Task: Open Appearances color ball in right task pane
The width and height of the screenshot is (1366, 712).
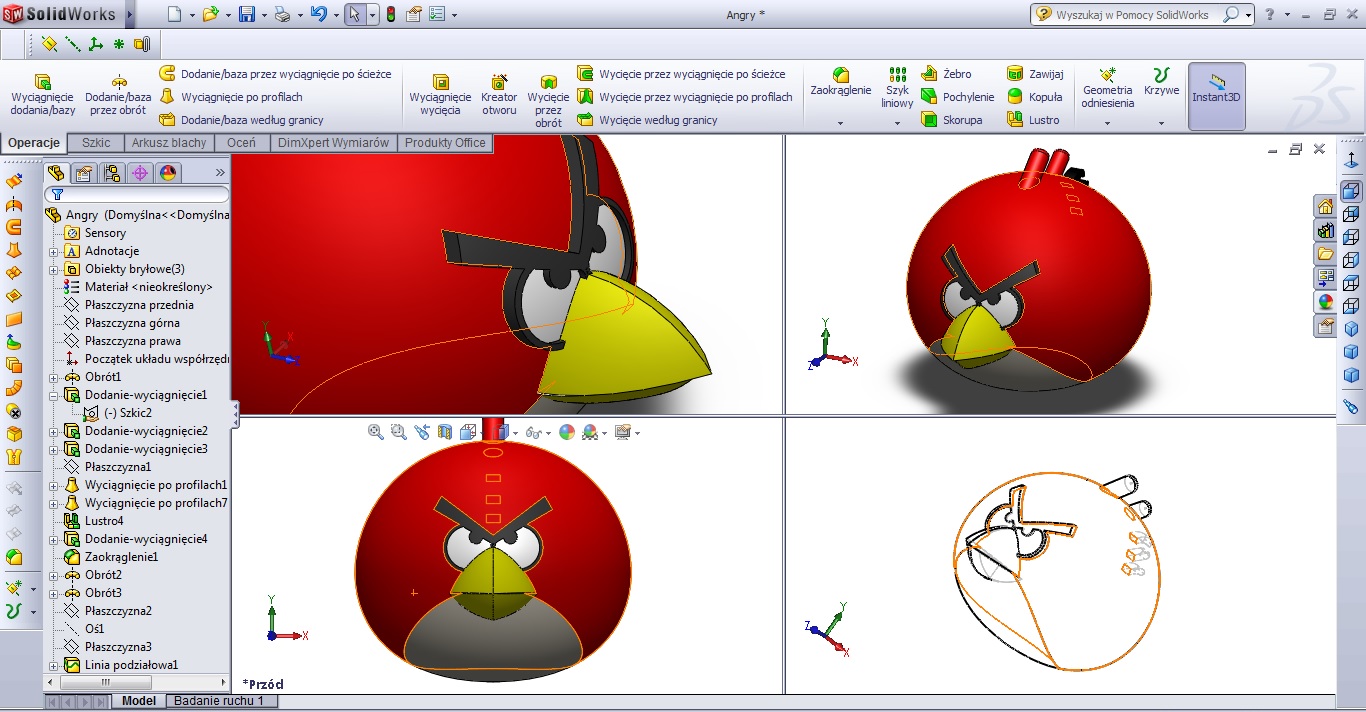Action: coord(1326,302)
